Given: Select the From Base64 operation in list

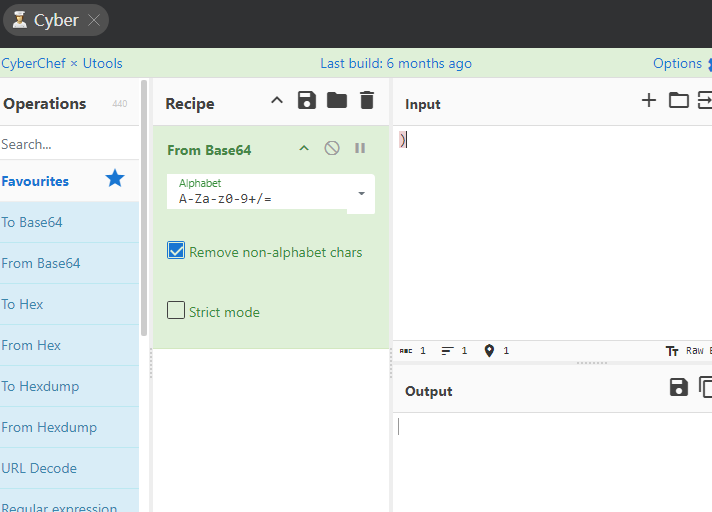Looking at the screenshot, I should pyautogui.click(x=69, y=263).
